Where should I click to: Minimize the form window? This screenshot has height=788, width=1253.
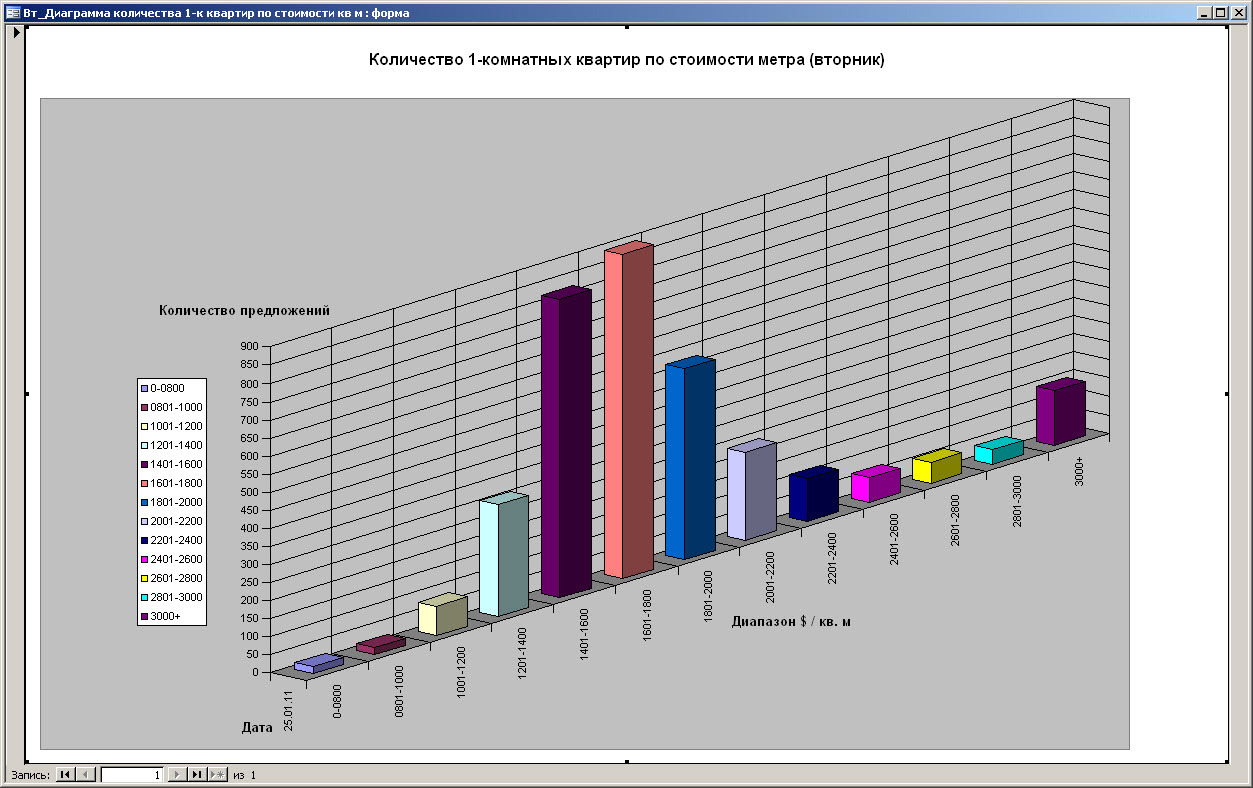pos(1204,13)
